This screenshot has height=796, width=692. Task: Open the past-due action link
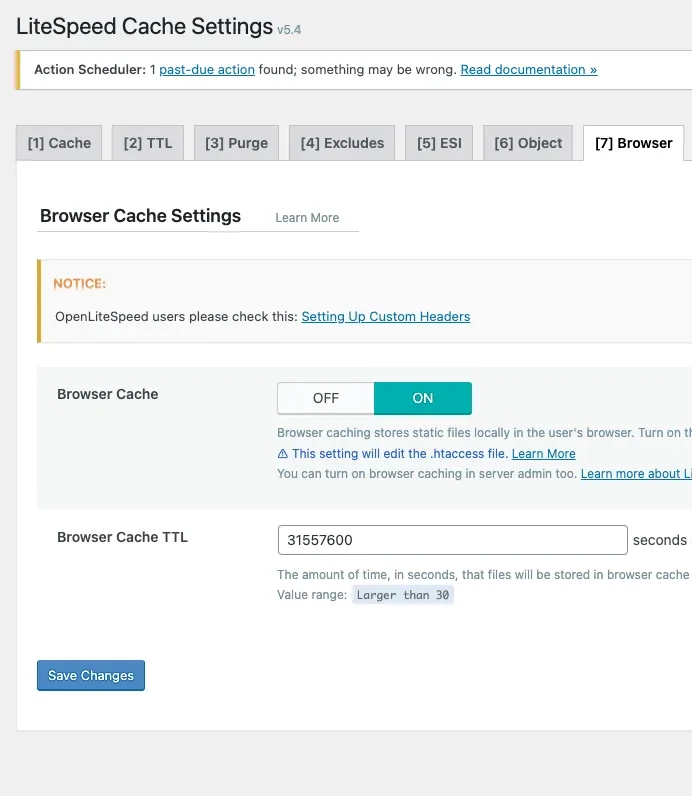click(x=207, y=70)
